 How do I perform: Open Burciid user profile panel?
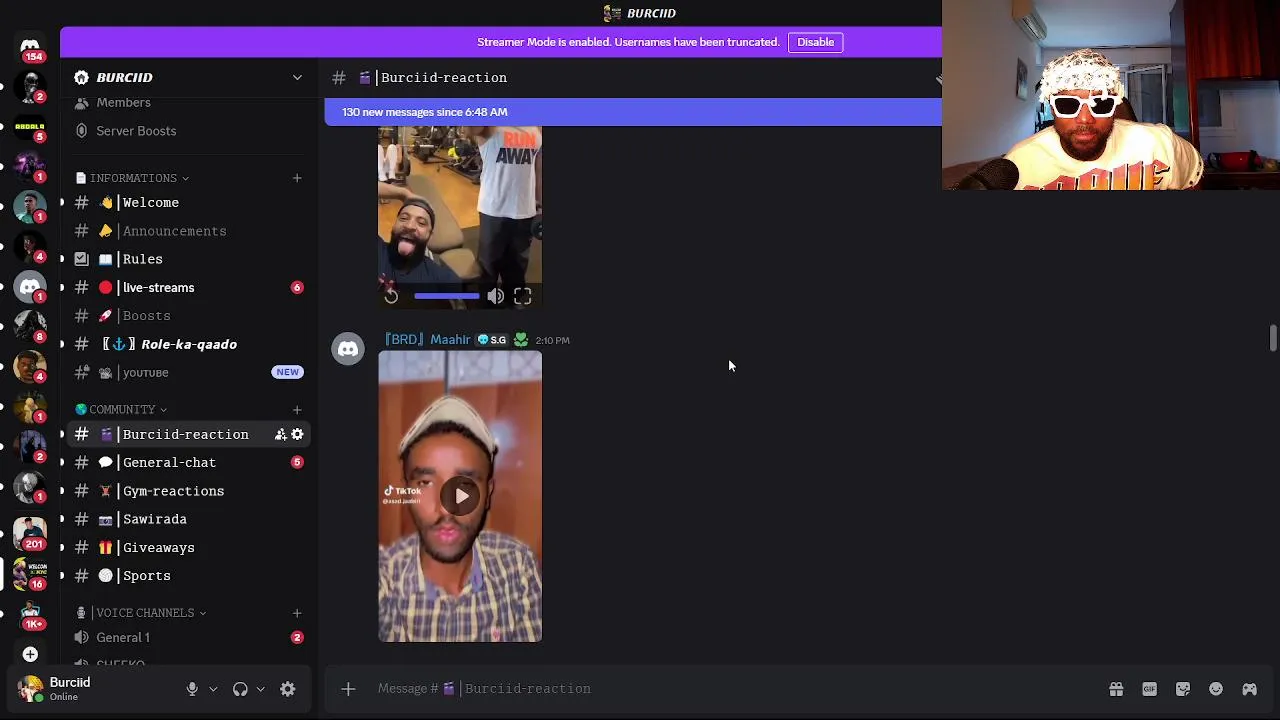point(95,689)
